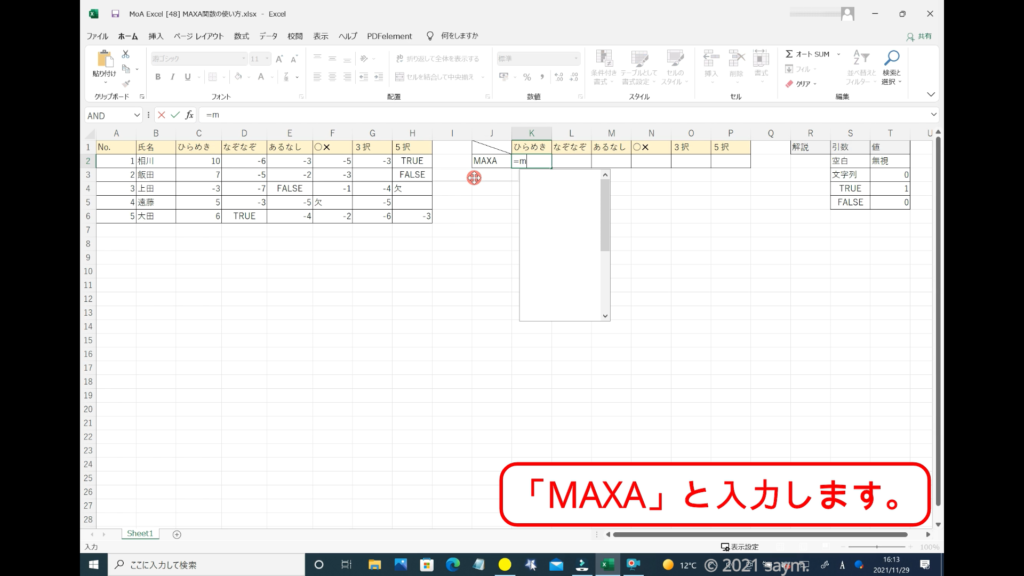
Task: Select the Sheet1 worksheet tab
Action: pyautogui.click(x=139, y=534)
